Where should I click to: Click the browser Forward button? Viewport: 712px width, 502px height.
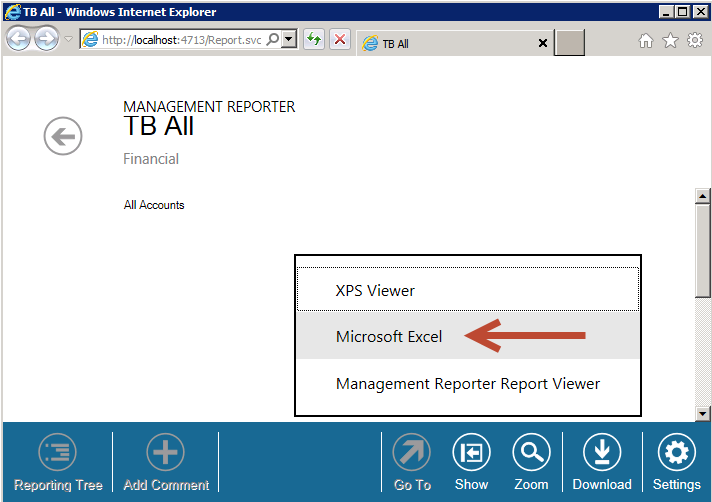(46, 39)
